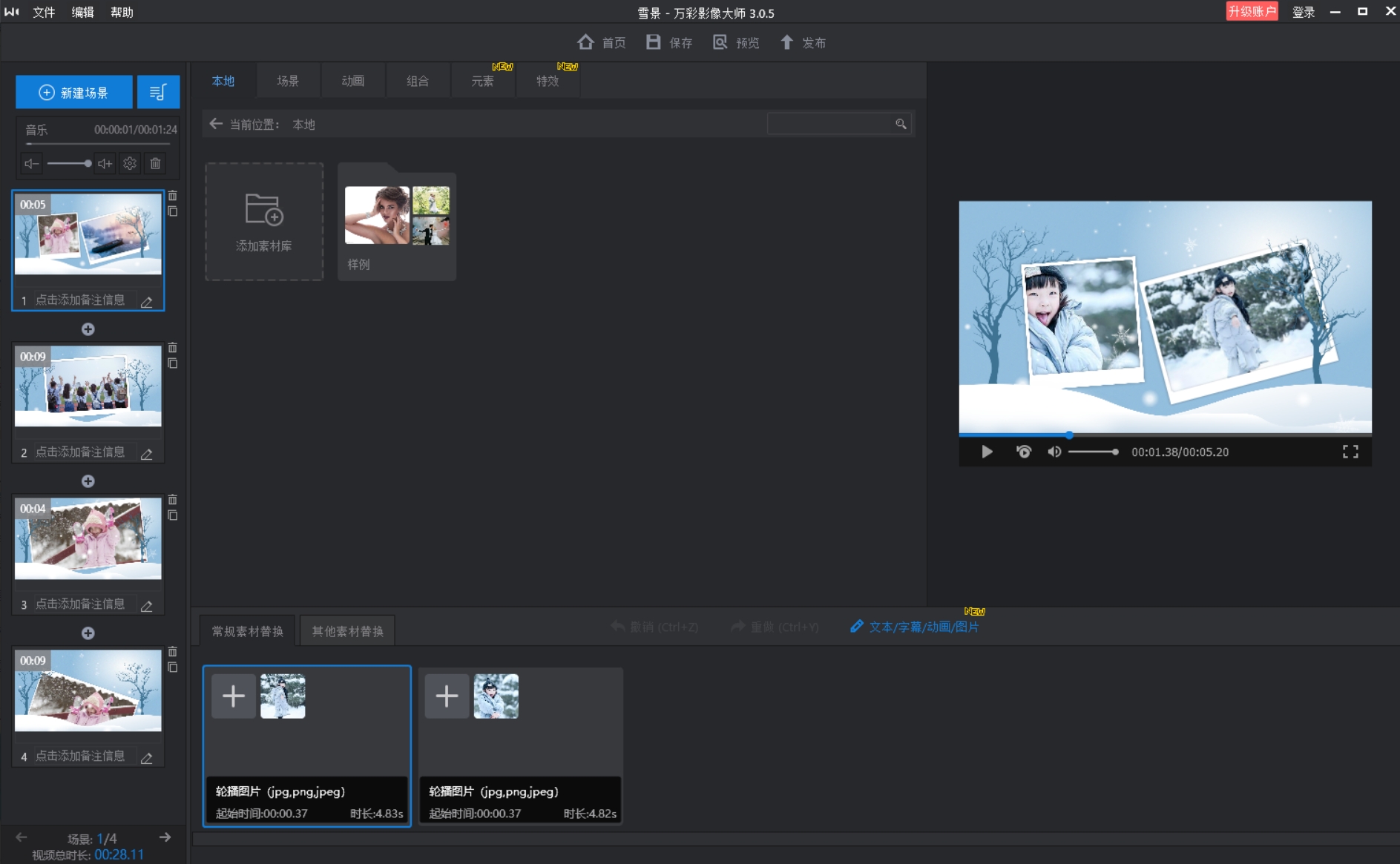Decrease music volume with the minus speaker icon
This screenshot has width=1400, height=864.
click(x=31, y=163)
